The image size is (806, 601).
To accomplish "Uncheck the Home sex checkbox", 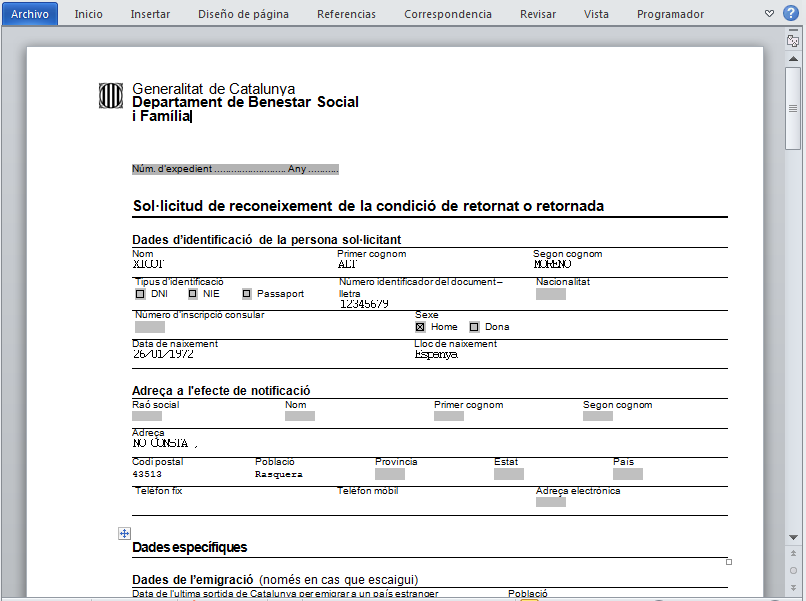I will 420,327.
